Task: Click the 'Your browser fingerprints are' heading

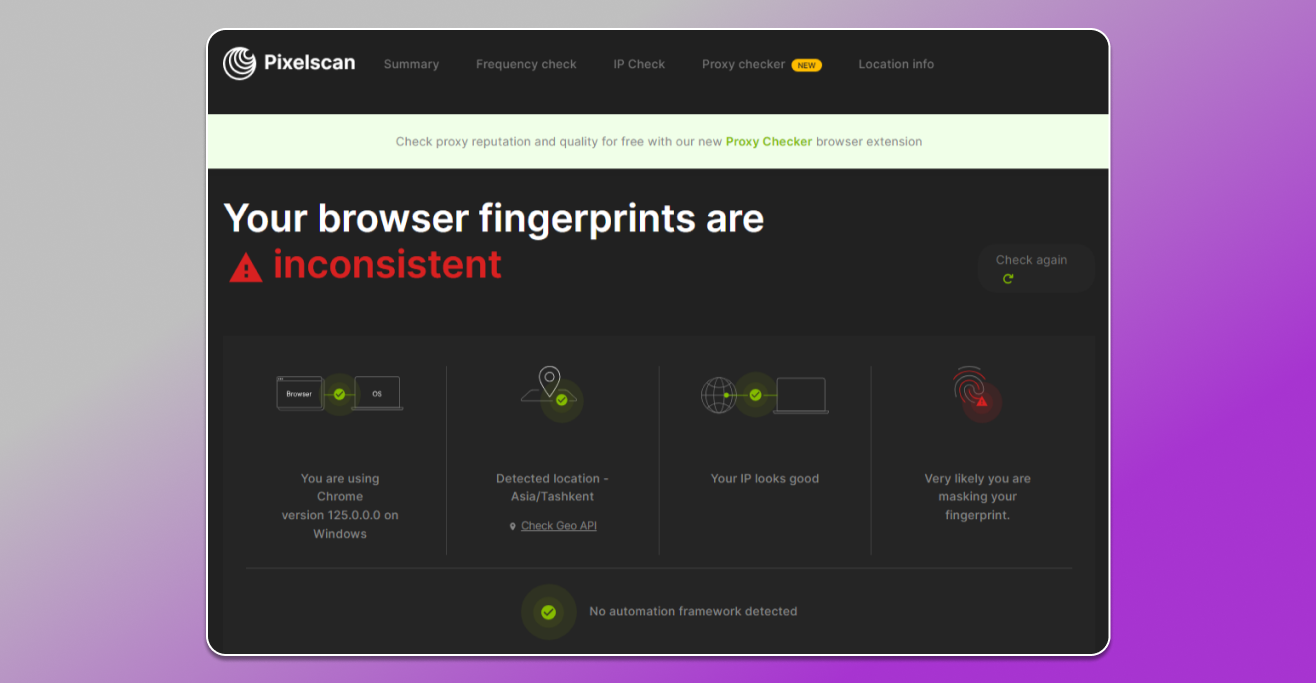Action: (x=493, y=218)
